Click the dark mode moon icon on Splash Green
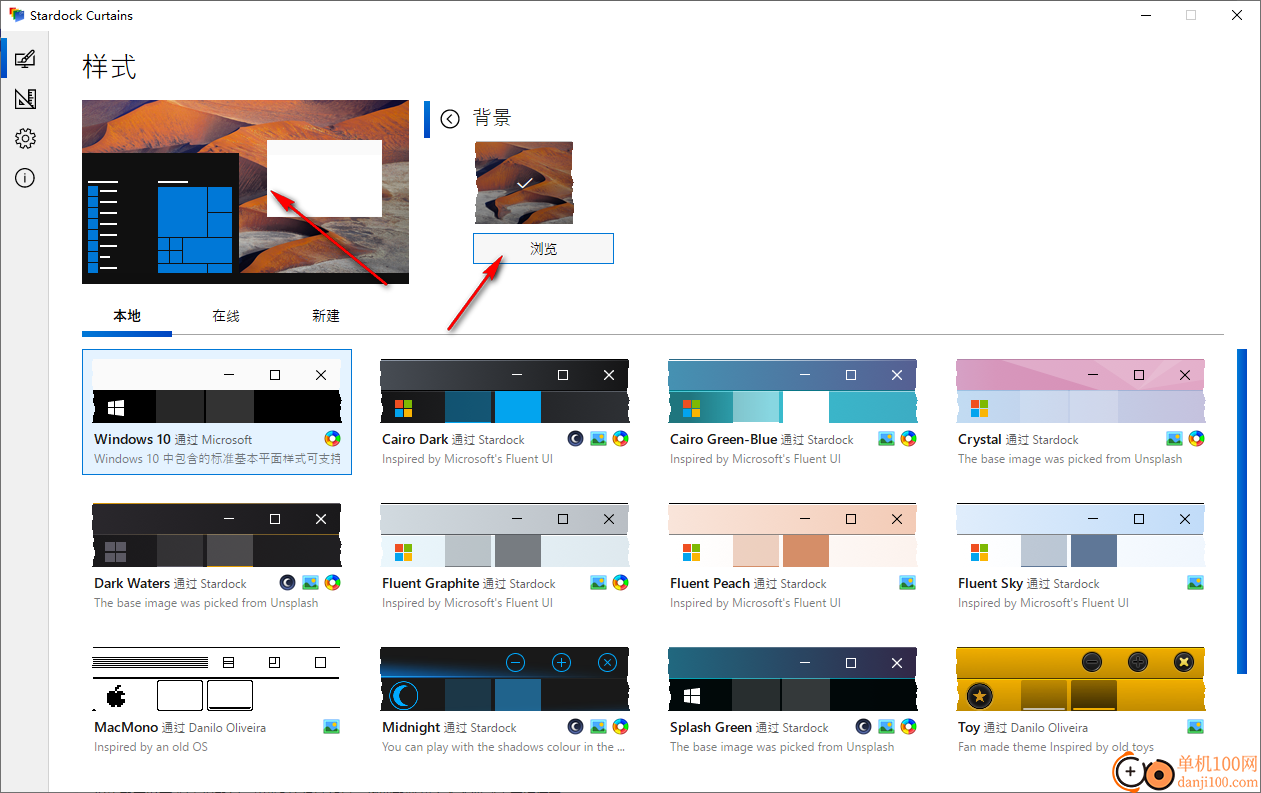1261x793 pixels. 863,726
